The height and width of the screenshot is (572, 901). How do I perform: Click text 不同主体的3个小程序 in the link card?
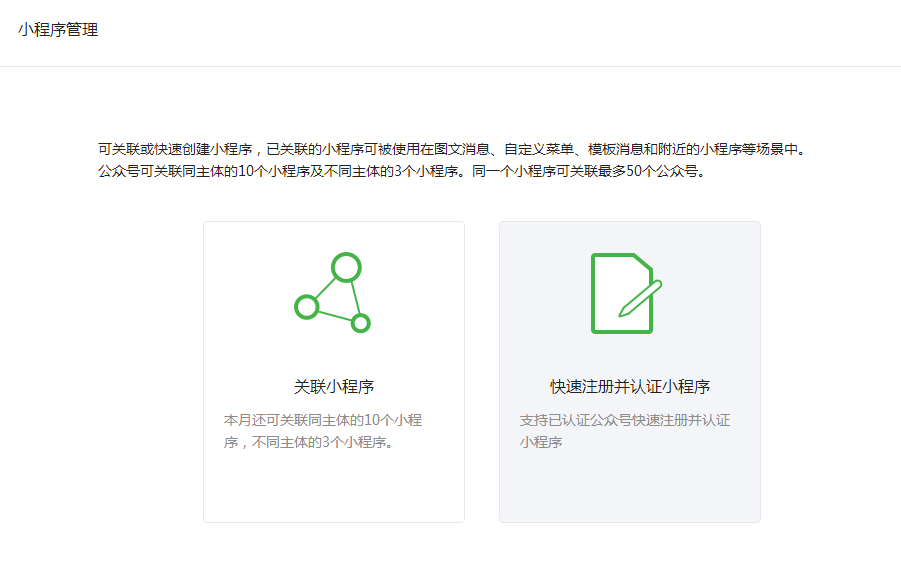click(x=320, y=442)
